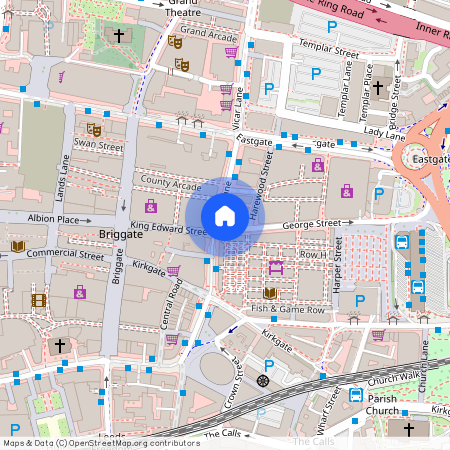The width and height of the screenshot is (450, 450).
Task: Select the cocktail glass icon at top left
Action: (62, 77)
